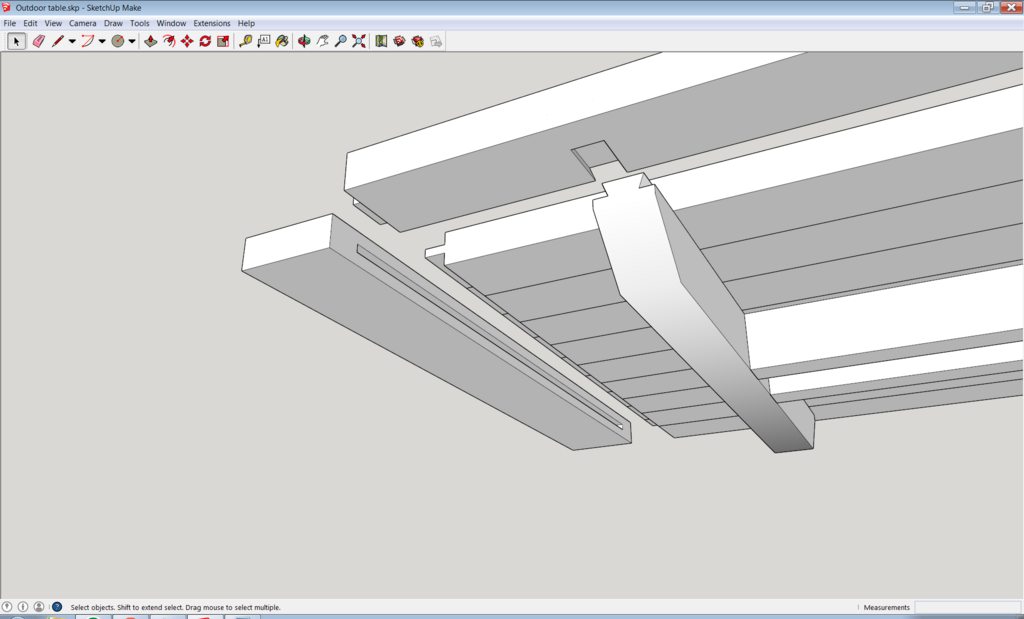Screen dimensions: 1024x619
Task: Click the 'Select objects' status hint text
Action: (x=175, y=607)
